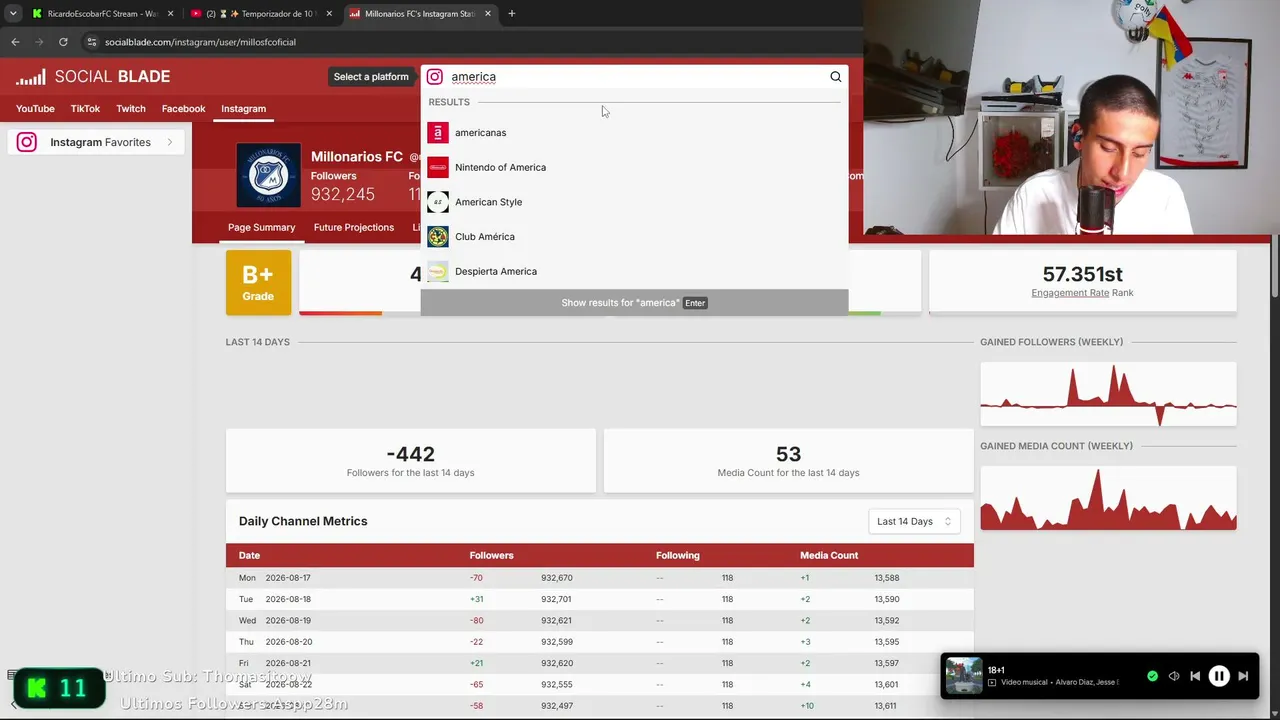Click the page vertical scrollbar
Screen dimensions: 1280x720
click(1275, 267)
